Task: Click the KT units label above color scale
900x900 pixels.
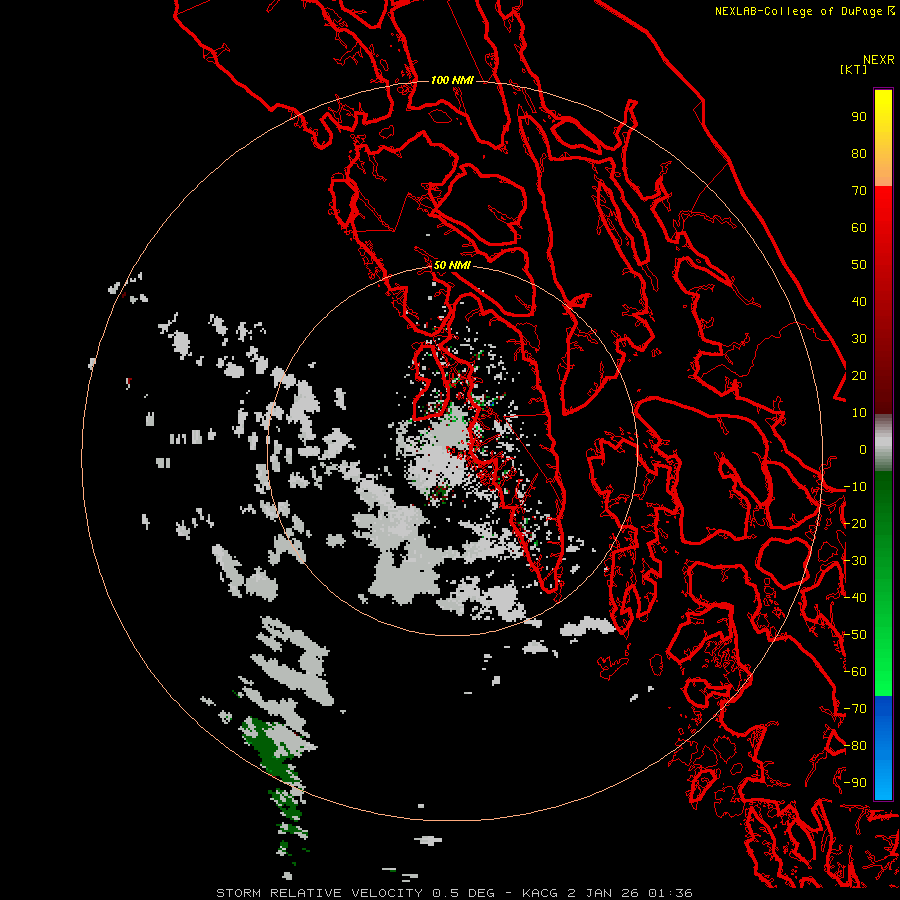Action: (x=853, y=69)
